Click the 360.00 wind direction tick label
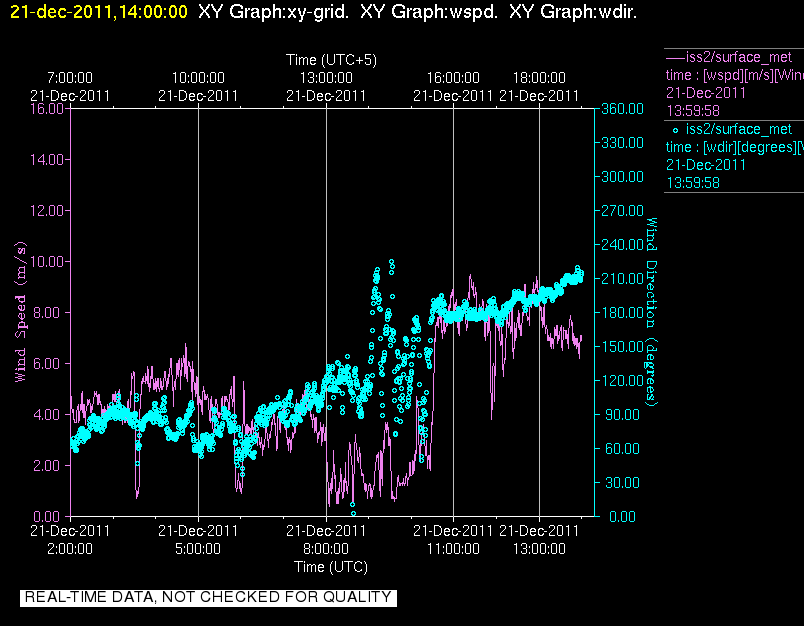 pos(622,109)
